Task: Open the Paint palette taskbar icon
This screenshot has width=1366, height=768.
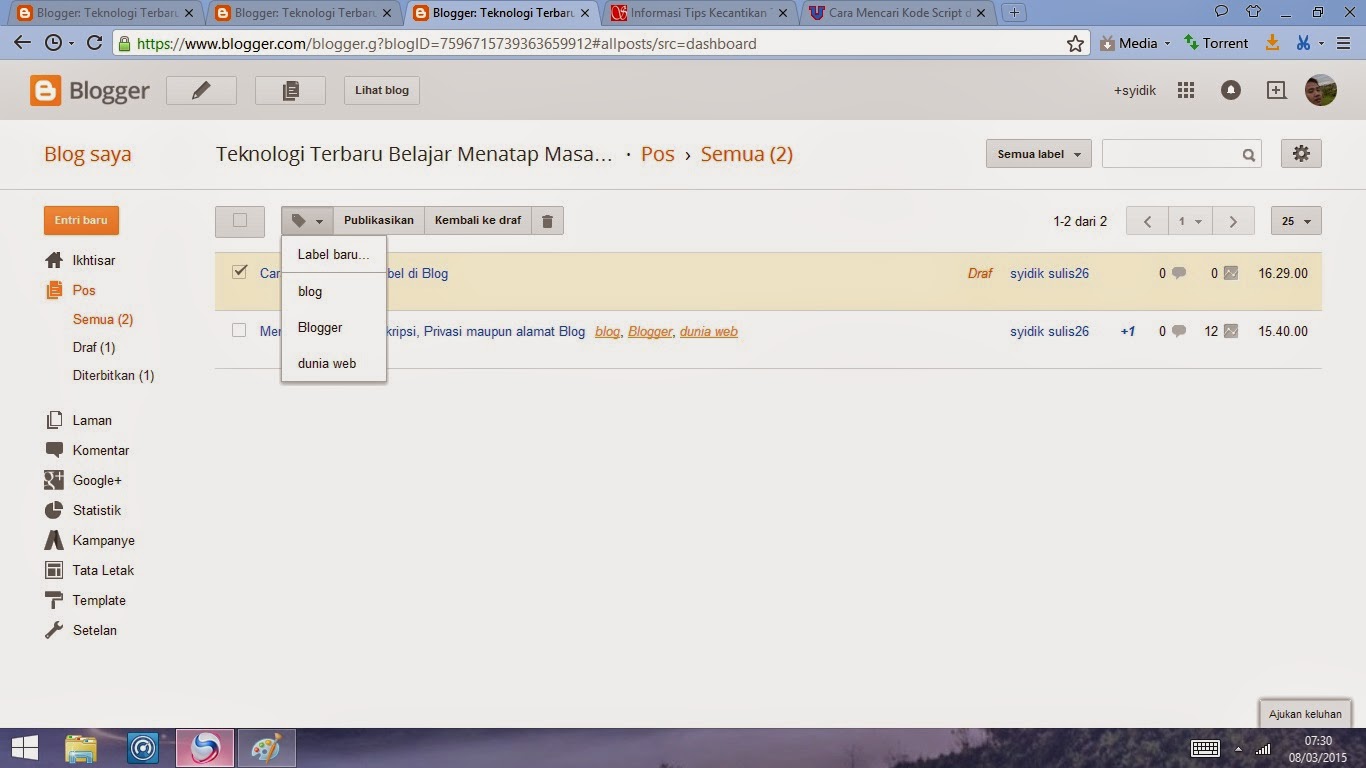Action: pos(266,748)
